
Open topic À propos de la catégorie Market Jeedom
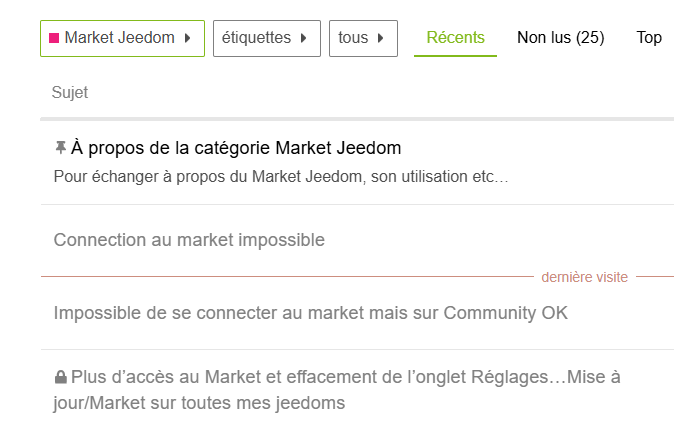pos(236,148)
